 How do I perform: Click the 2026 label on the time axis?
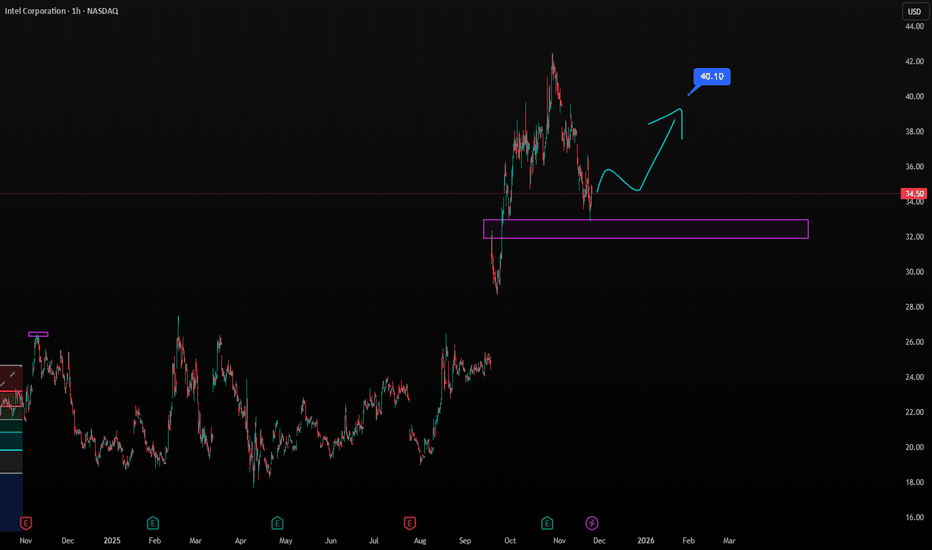[643, 540]
